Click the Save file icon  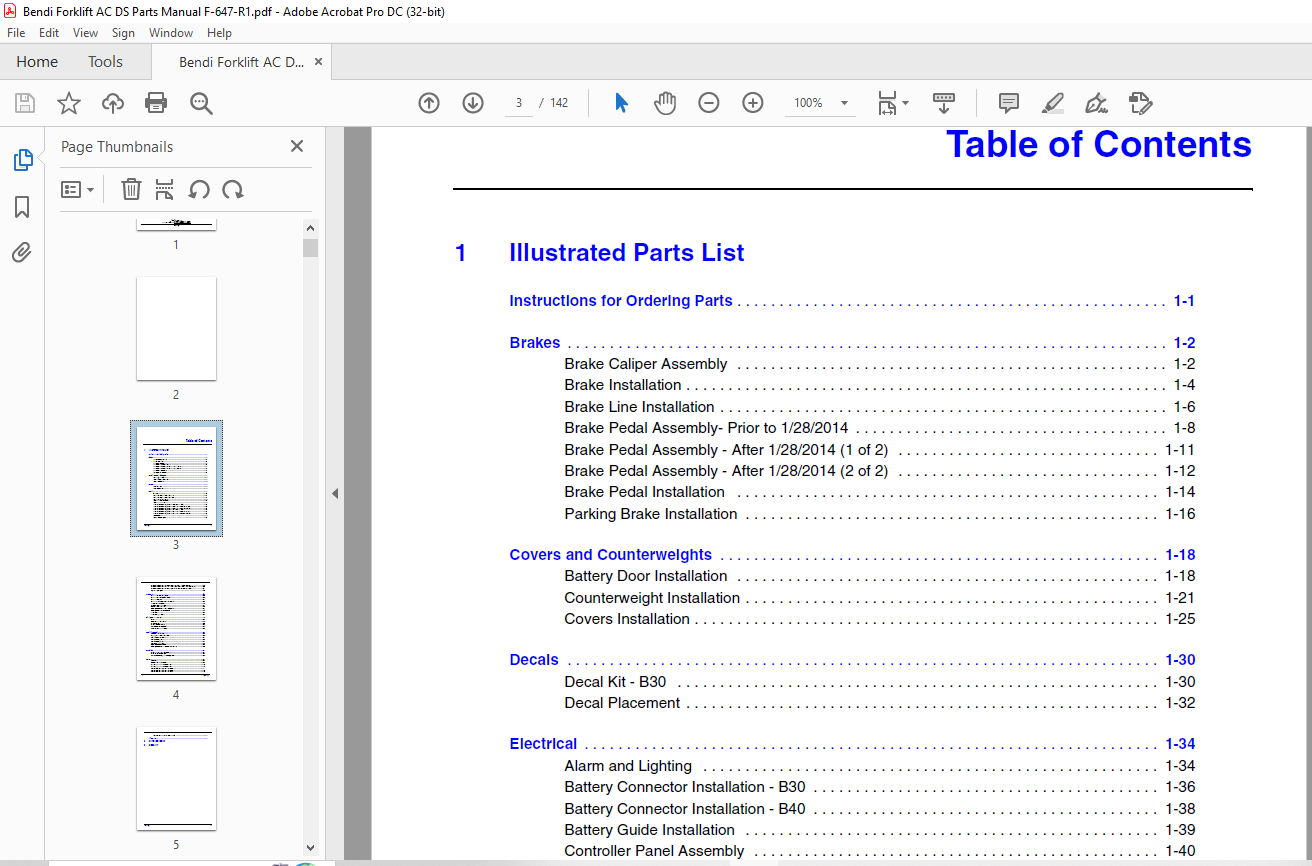click(25, 103)
